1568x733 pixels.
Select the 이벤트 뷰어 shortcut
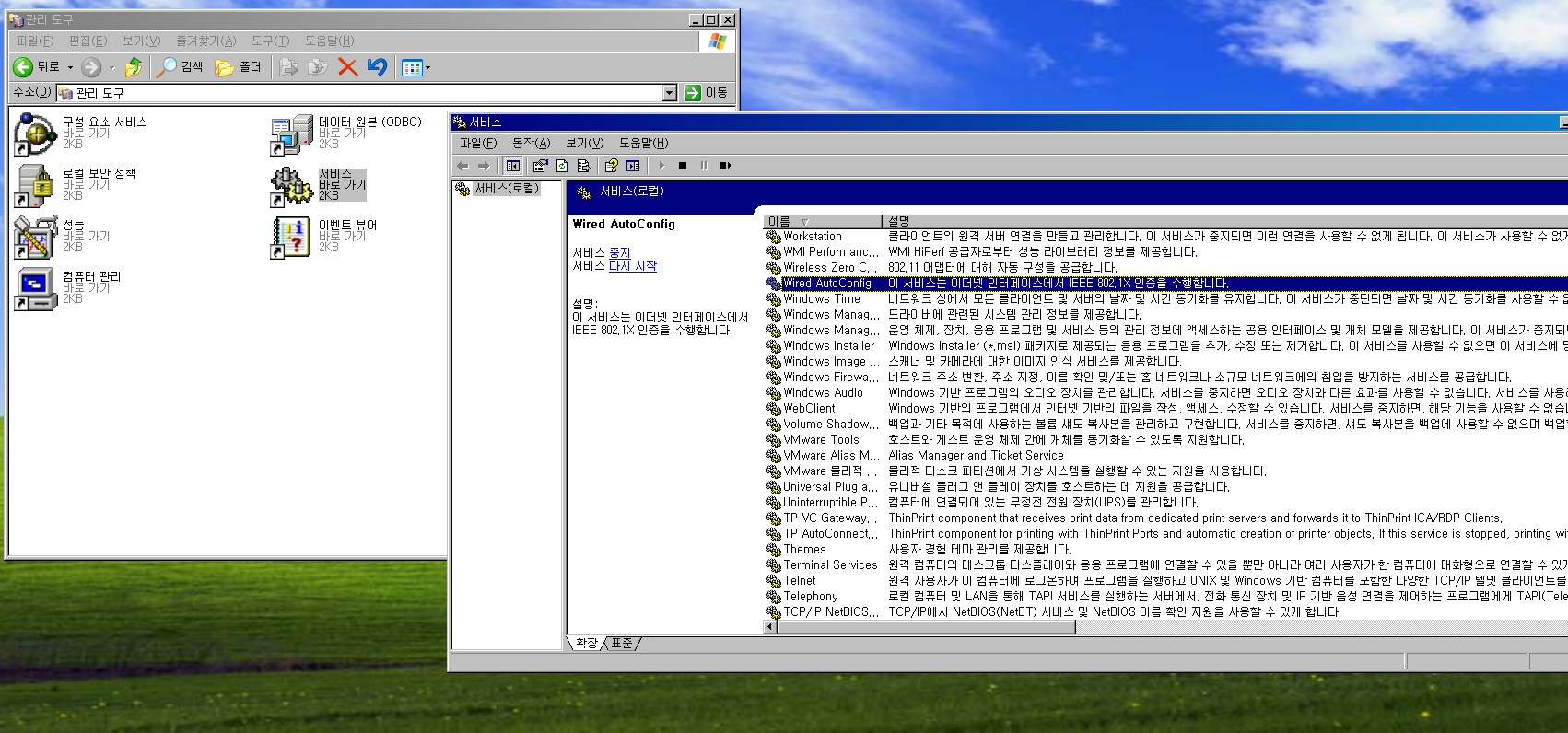pyautogui.click(x=324, y=237)
